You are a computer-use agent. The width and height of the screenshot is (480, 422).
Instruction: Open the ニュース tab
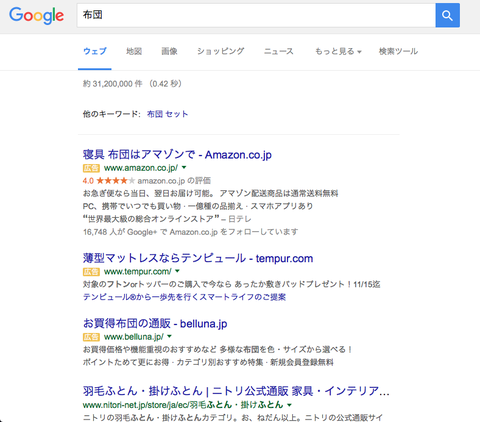[x=279, y=51]
